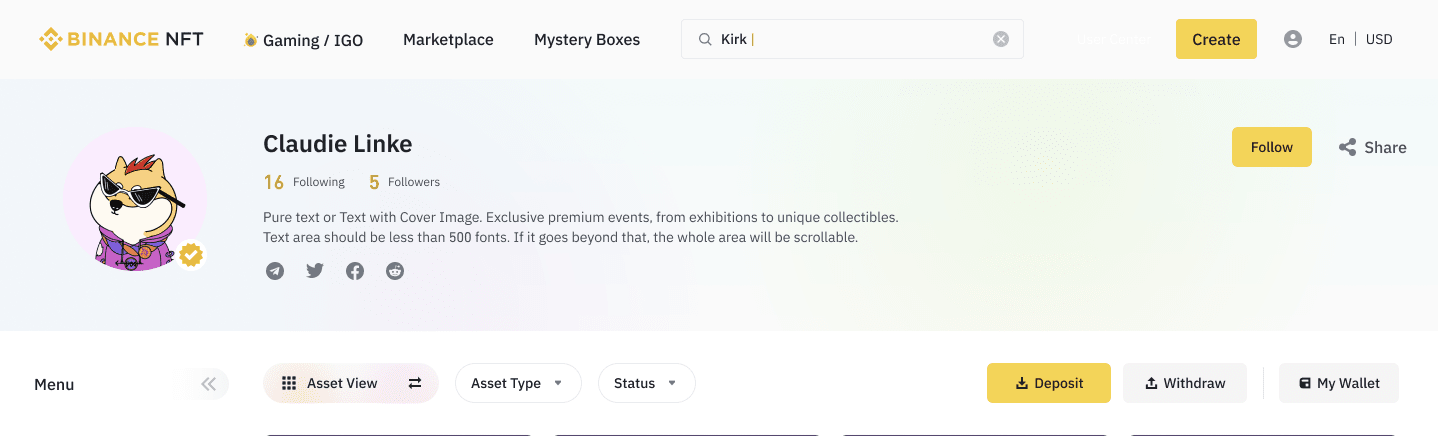
Task: Click the Deposit button
Action: click(x=1049, y=383)
